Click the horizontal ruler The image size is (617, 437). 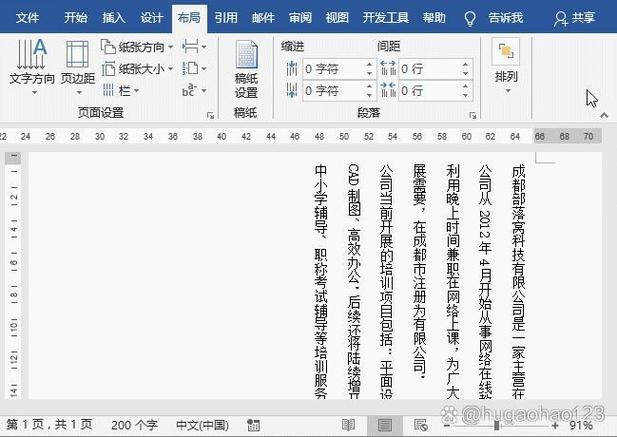301,136
